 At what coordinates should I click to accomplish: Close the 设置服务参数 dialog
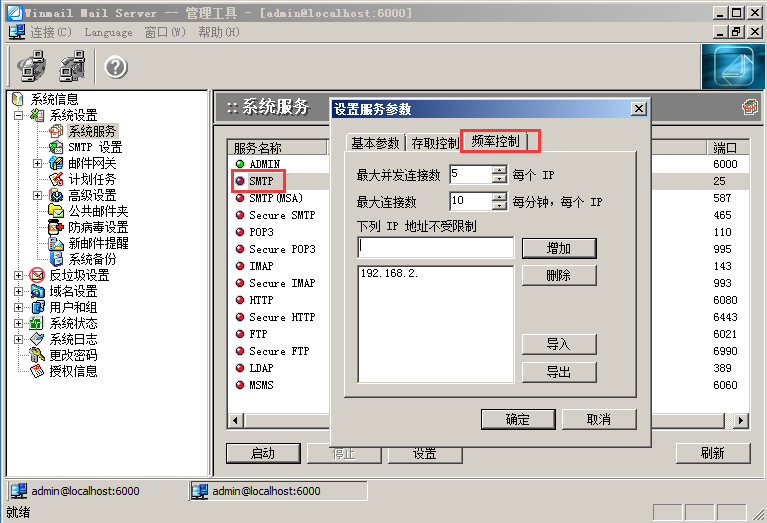click(638, 109)
